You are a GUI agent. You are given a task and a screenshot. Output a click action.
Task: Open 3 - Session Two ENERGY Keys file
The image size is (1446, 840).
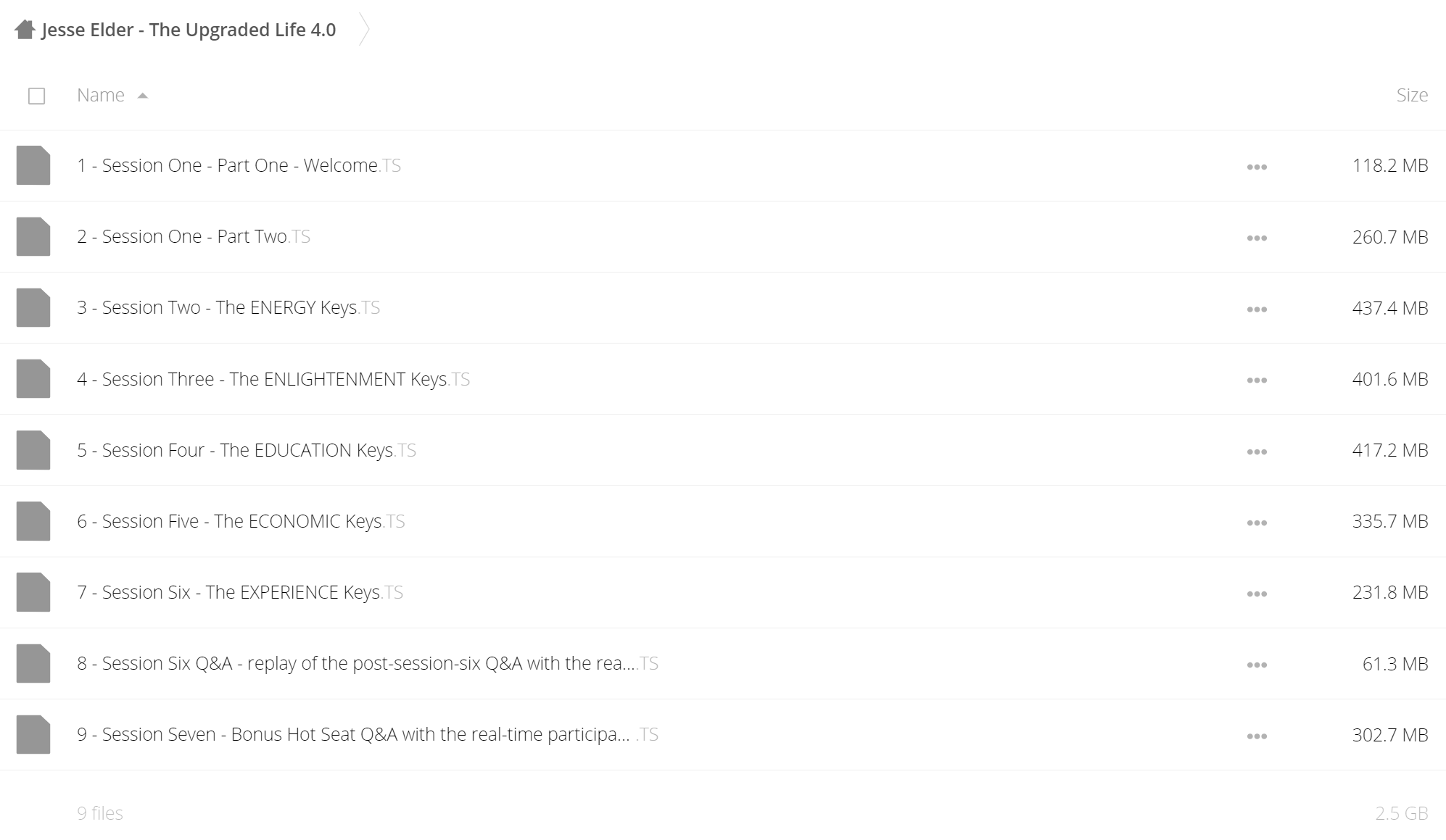click(x=228, y=307)
